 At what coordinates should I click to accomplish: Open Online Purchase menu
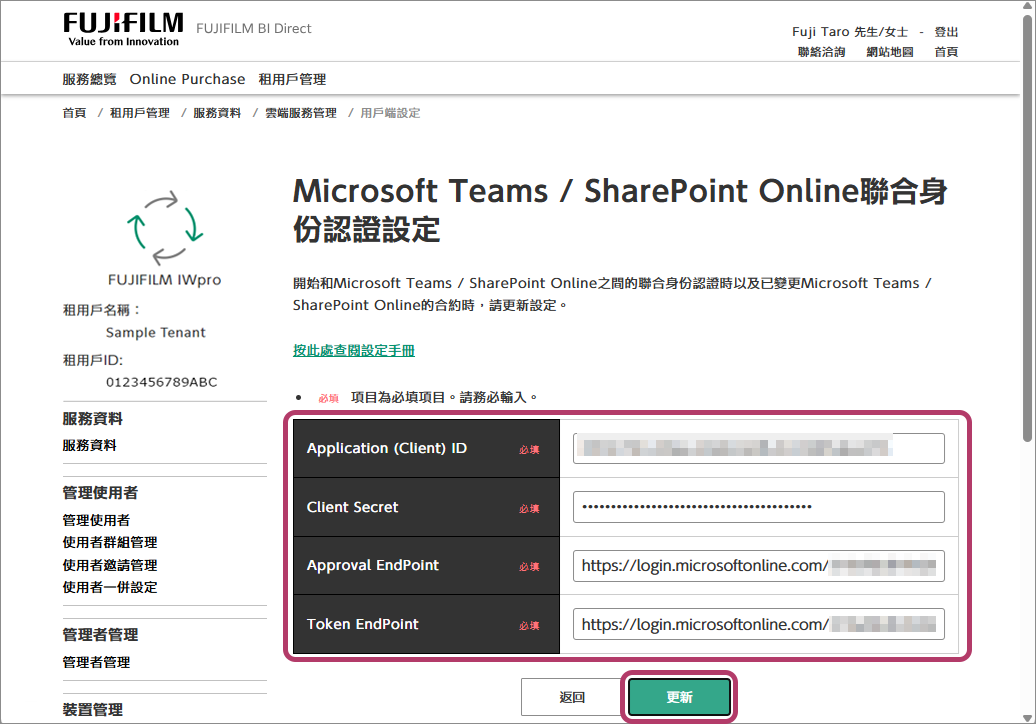pyautogui.click(x=187, y=79)
